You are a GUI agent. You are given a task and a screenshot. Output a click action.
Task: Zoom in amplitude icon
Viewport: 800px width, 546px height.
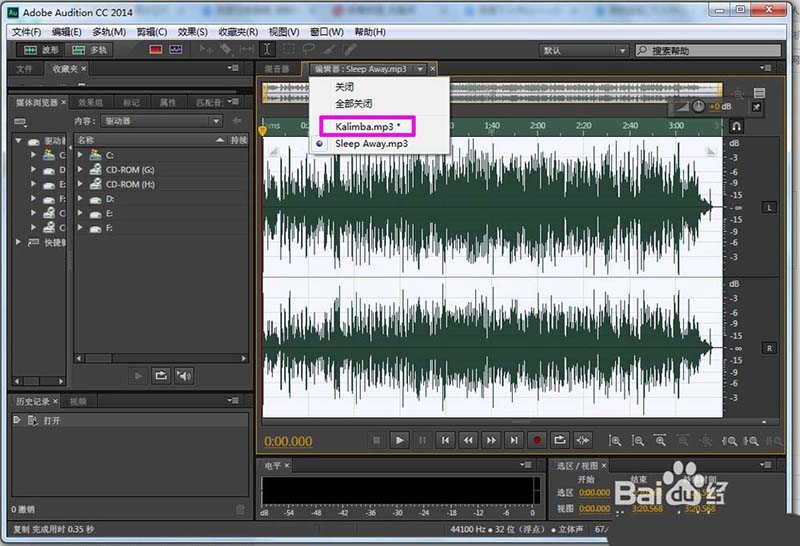(x=615, y=441)
